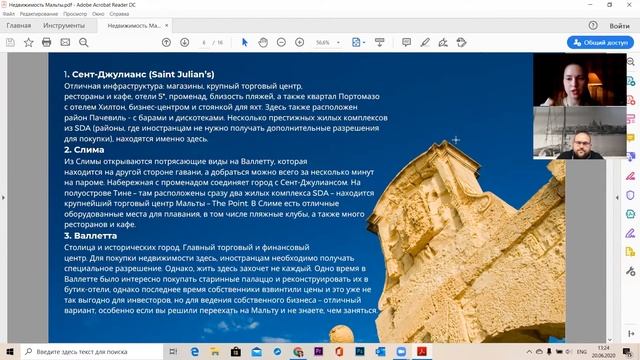Show hidden system tray icons chevron

point(529,351)
